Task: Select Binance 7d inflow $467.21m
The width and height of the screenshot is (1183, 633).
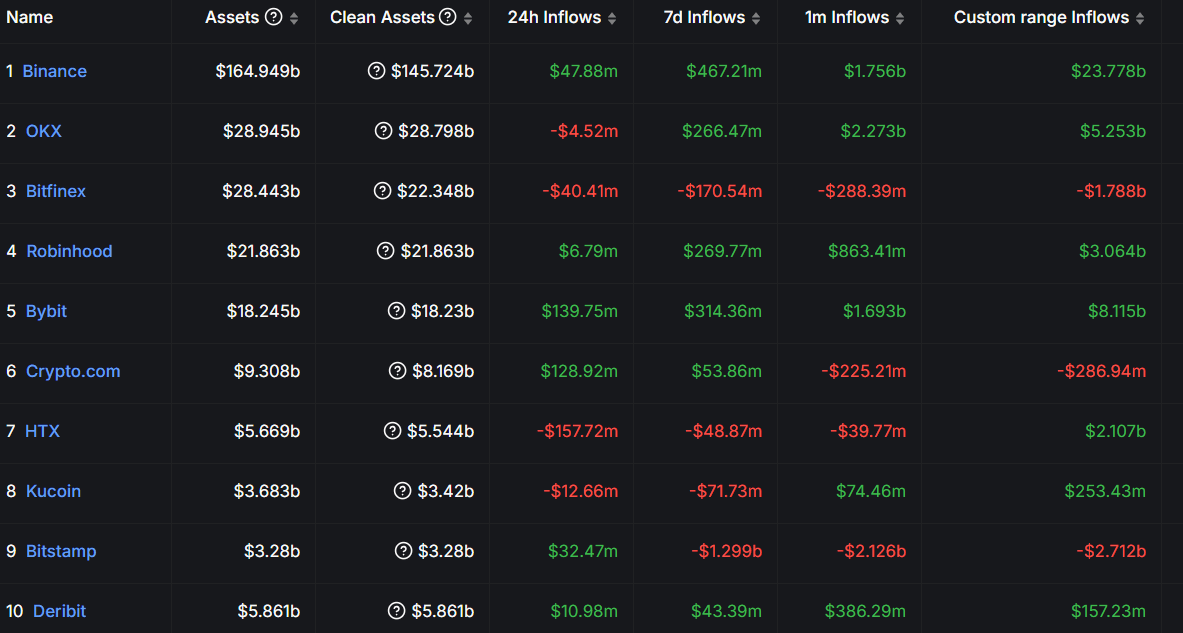Action: (724, 71)
